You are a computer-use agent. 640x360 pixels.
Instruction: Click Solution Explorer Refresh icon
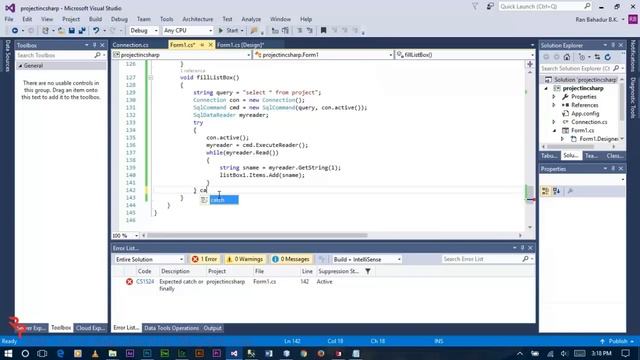point(608,57)
